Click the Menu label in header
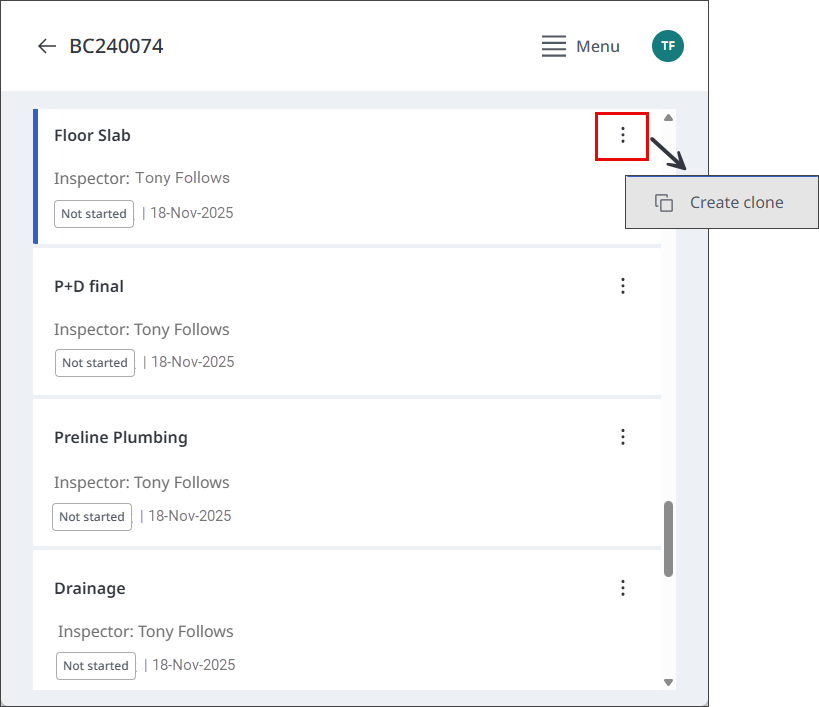 (598, 46)
